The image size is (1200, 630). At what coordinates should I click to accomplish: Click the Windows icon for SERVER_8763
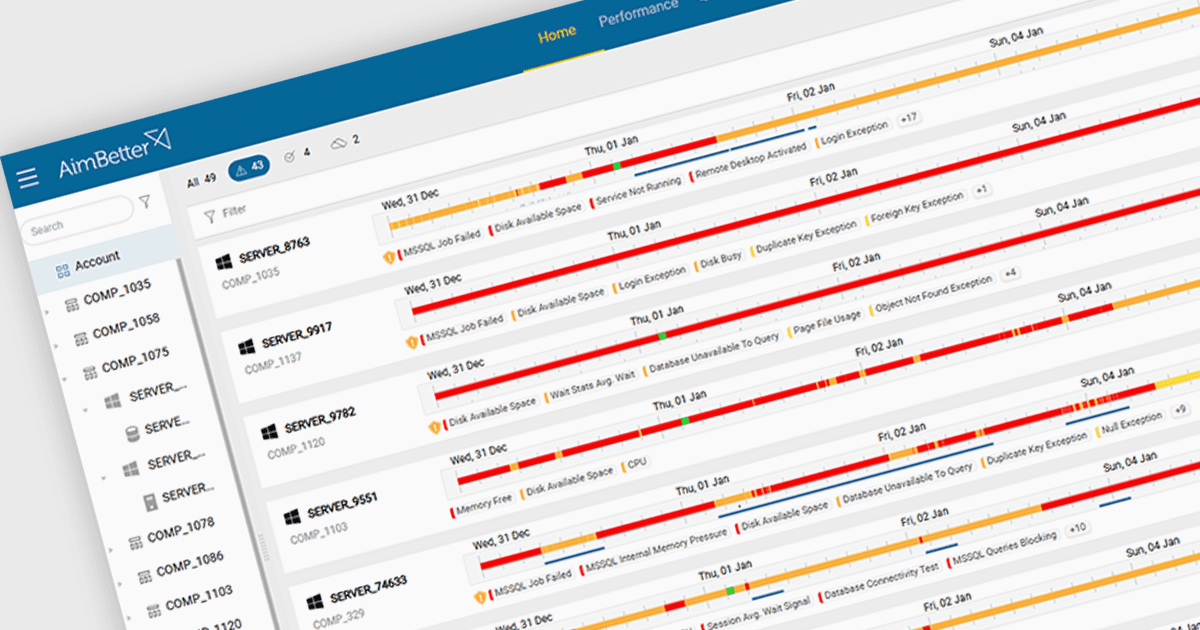point(223,262)
